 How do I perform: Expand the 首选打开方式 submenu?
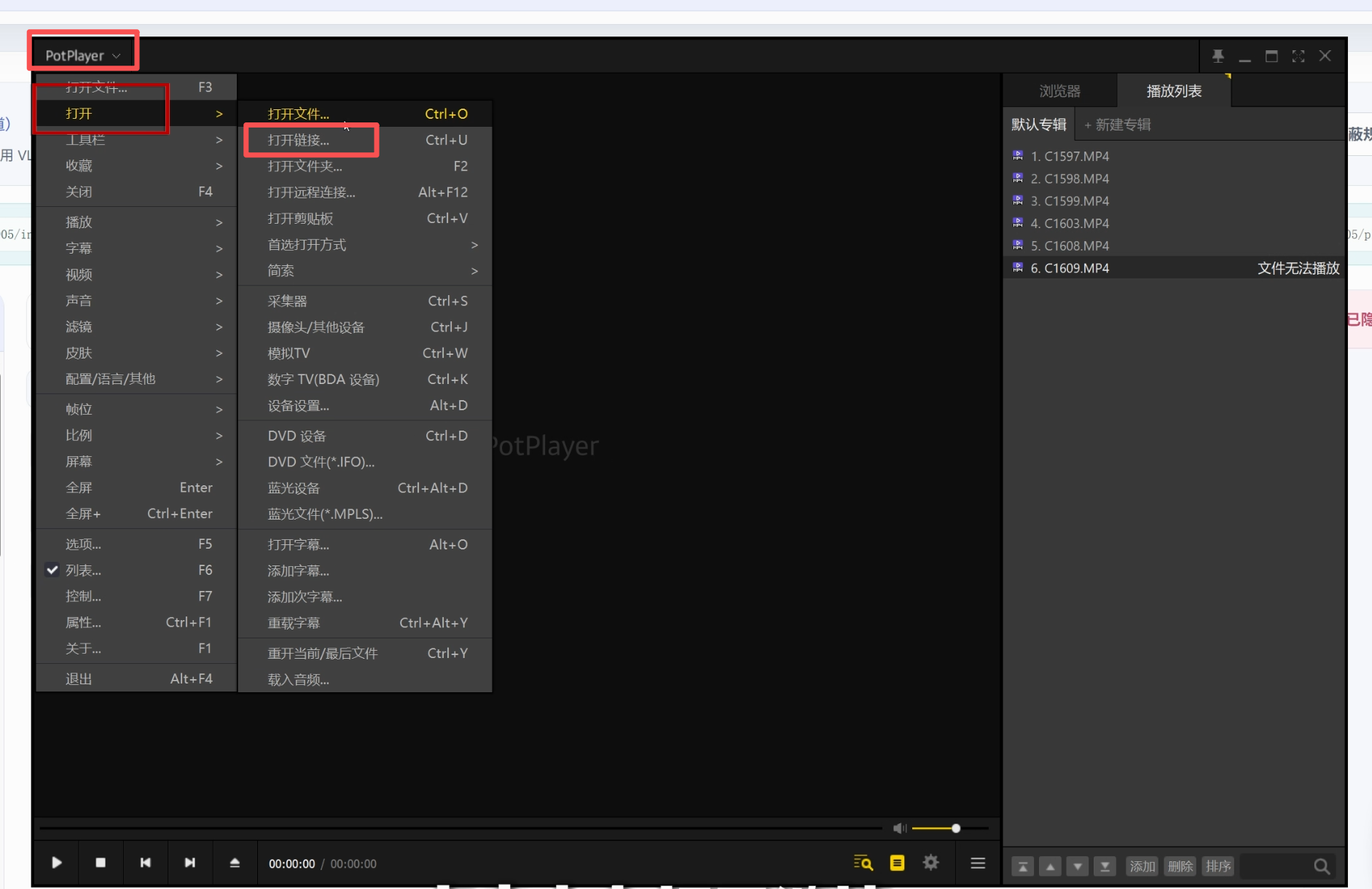(364, 245)
